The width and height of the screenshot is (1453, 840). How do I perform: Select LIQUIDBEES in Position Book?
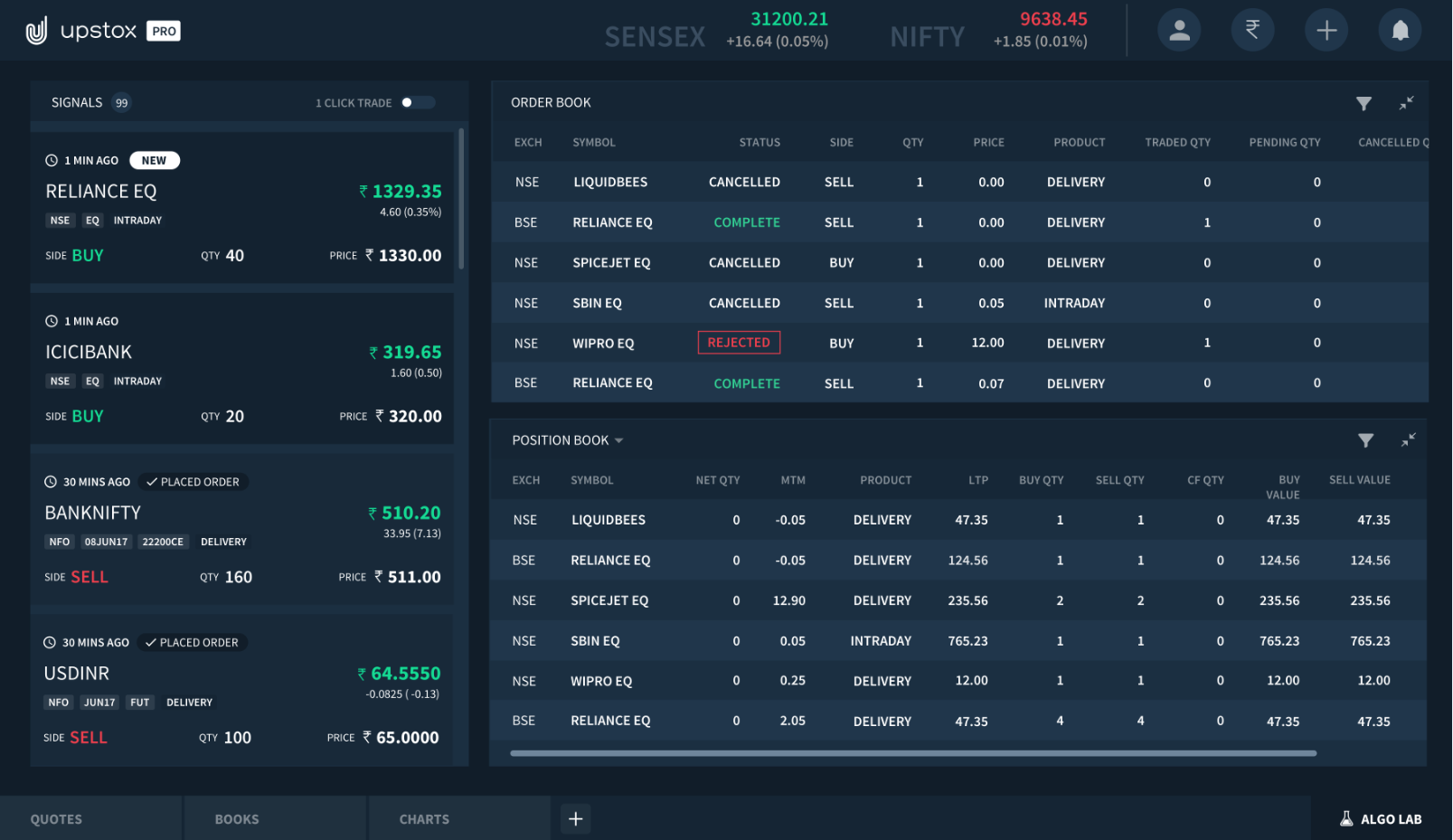(x=609, y=520)
